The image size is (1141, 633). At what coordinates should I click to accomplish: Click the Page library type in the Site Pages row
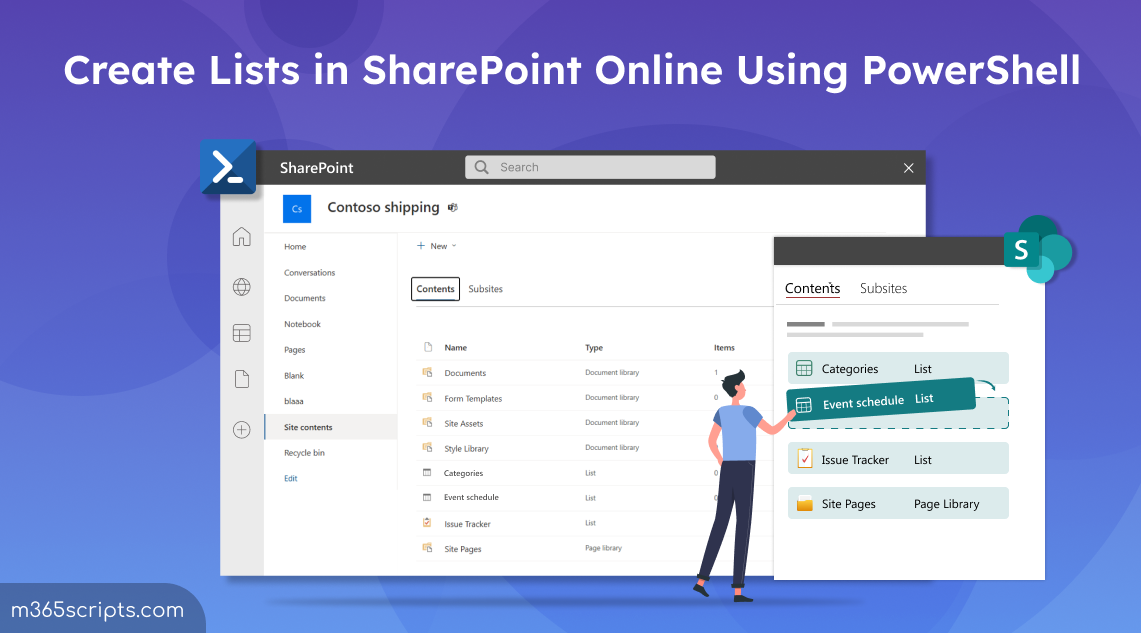(x=603, y=548)
